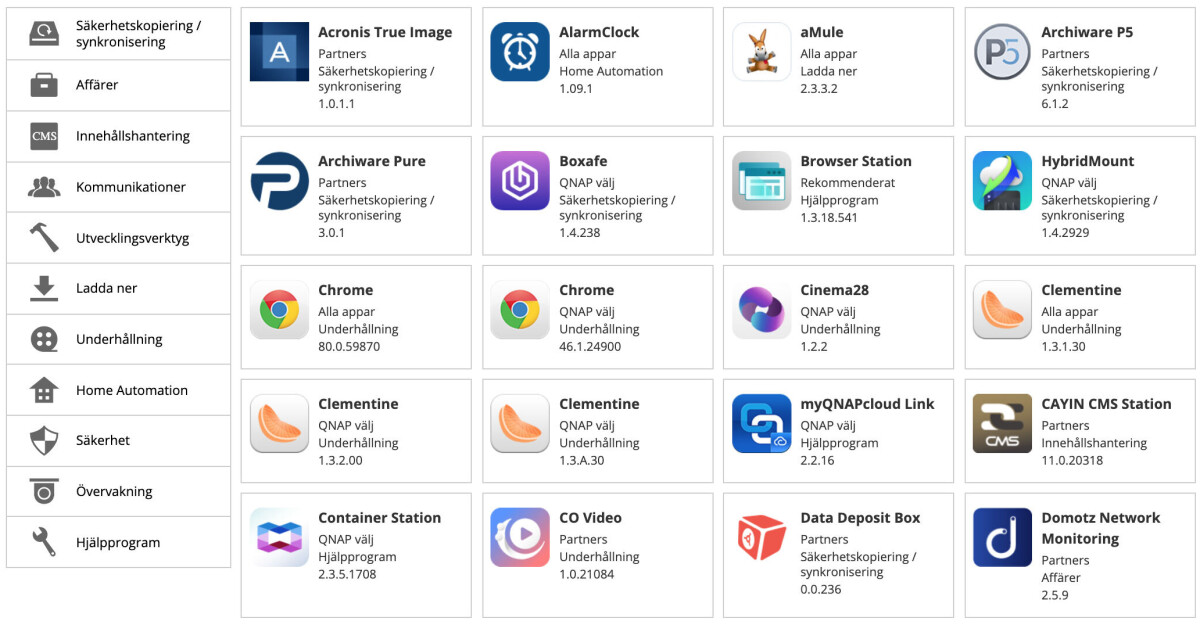Click HybridMount version text 1.4.2929
This screenshot has width=1200, height=625.
click(1065, 233)
